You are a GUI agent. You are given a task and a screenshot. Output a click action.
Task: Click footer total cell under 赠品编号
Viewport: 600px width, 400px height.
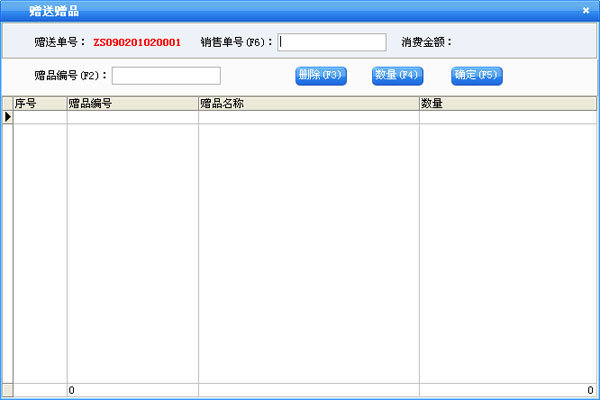132,390
